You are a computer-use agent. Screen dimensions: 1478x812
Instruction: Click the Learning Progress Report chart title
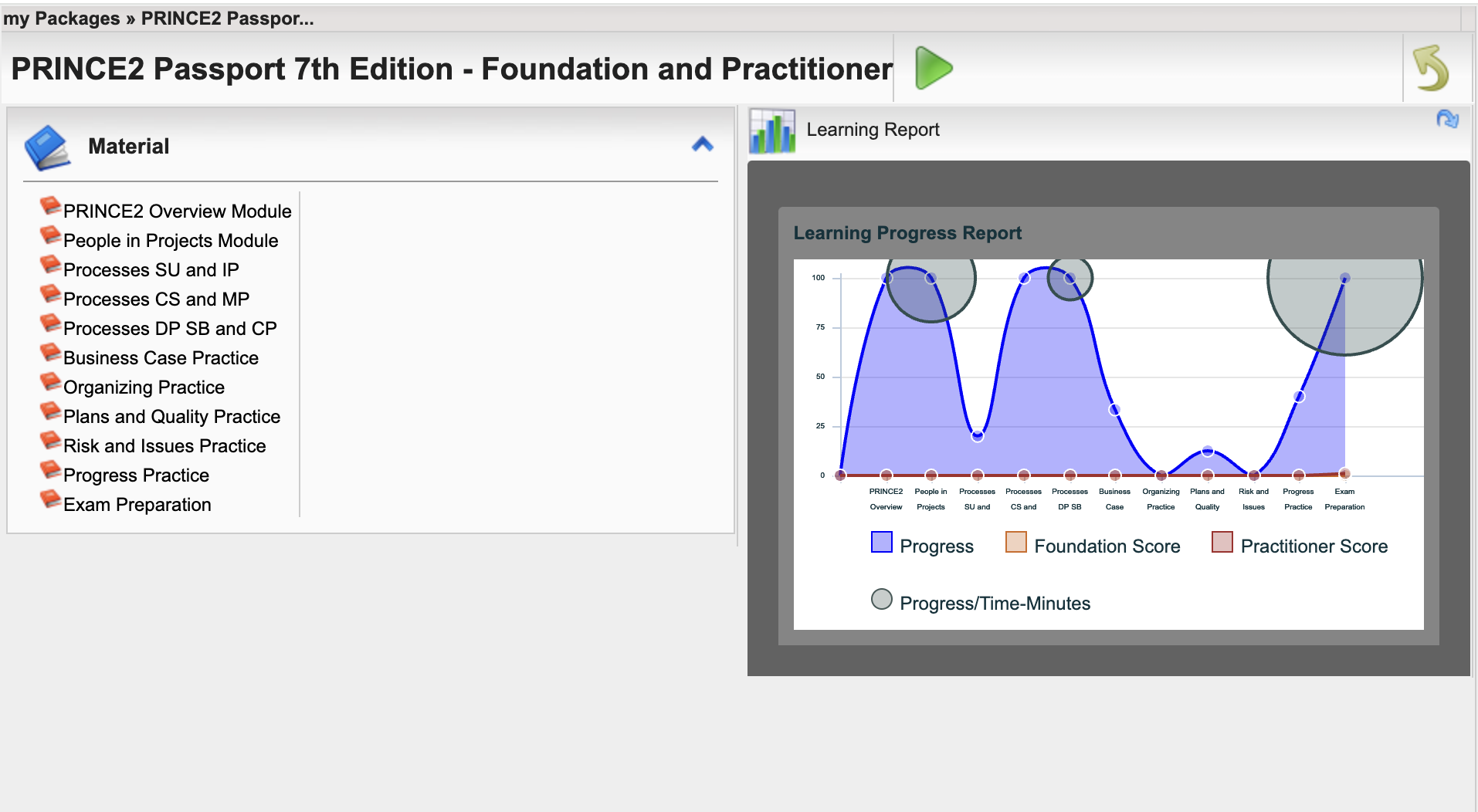907,233
